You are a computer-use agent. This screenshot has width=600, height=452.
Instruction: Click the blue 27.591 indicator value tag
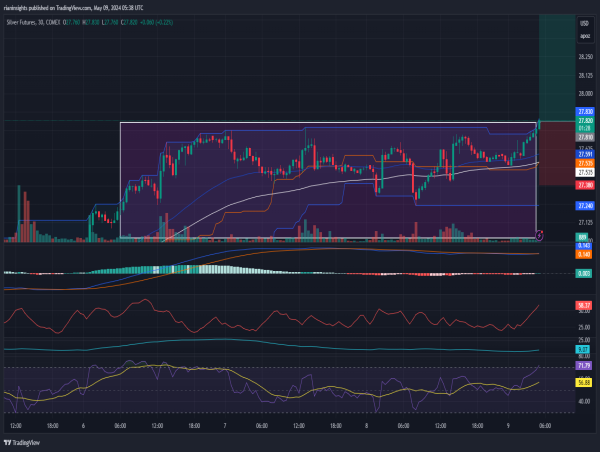(585, 154)
